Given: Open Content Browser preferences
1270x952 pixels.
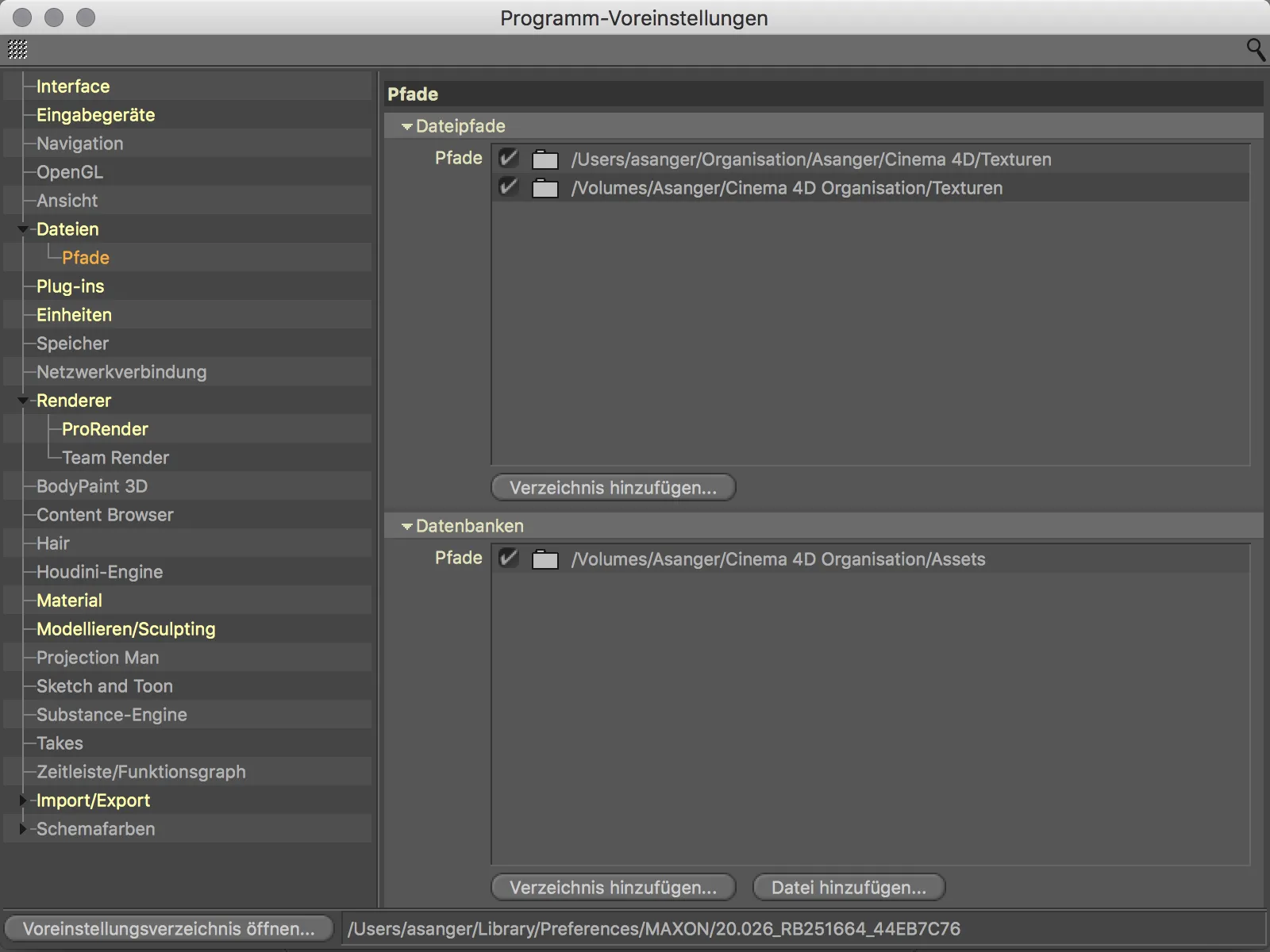Looking at the screenshot, I should (105, 515).
